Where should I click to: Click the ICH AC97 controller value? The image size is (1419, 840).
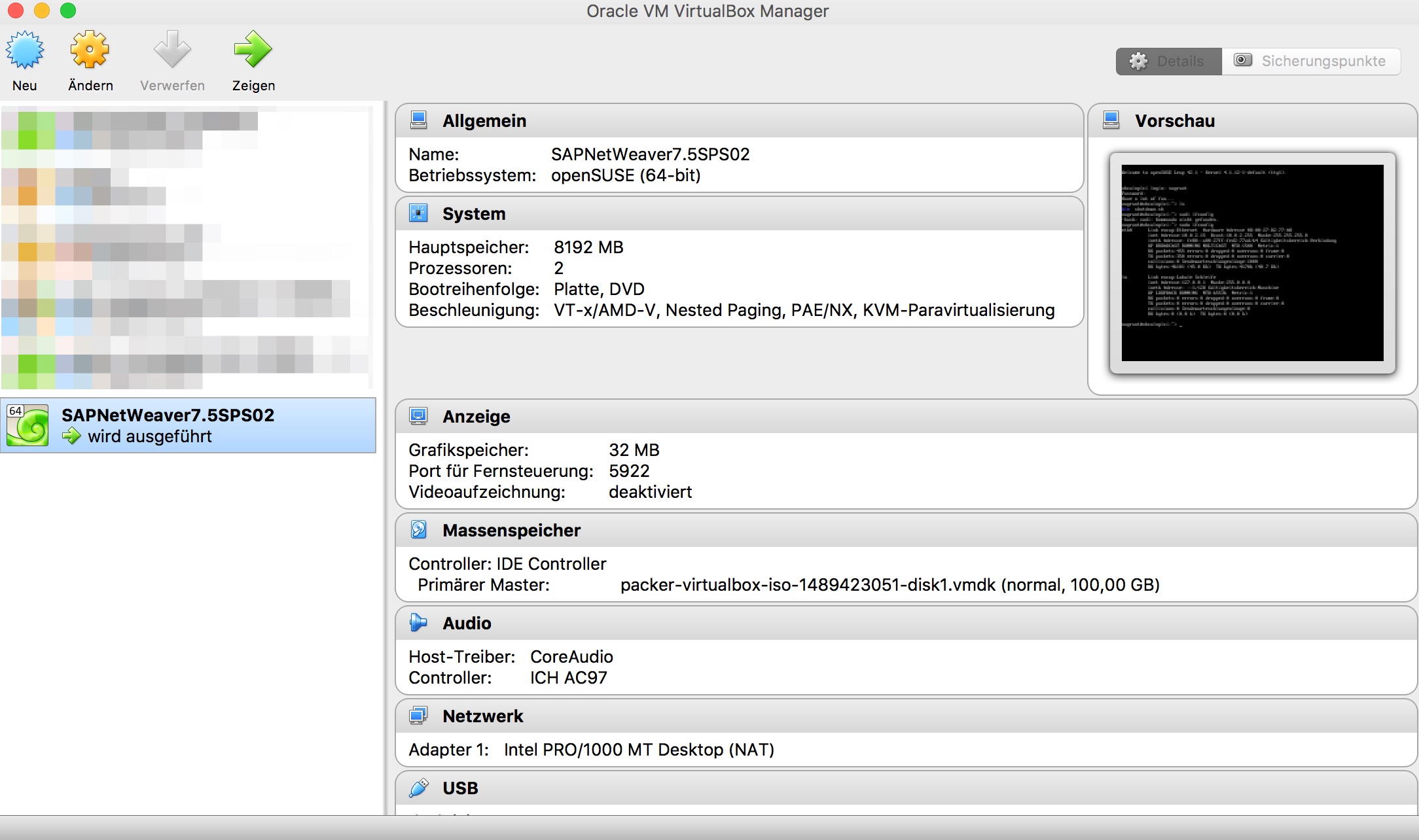click(568, 678)
